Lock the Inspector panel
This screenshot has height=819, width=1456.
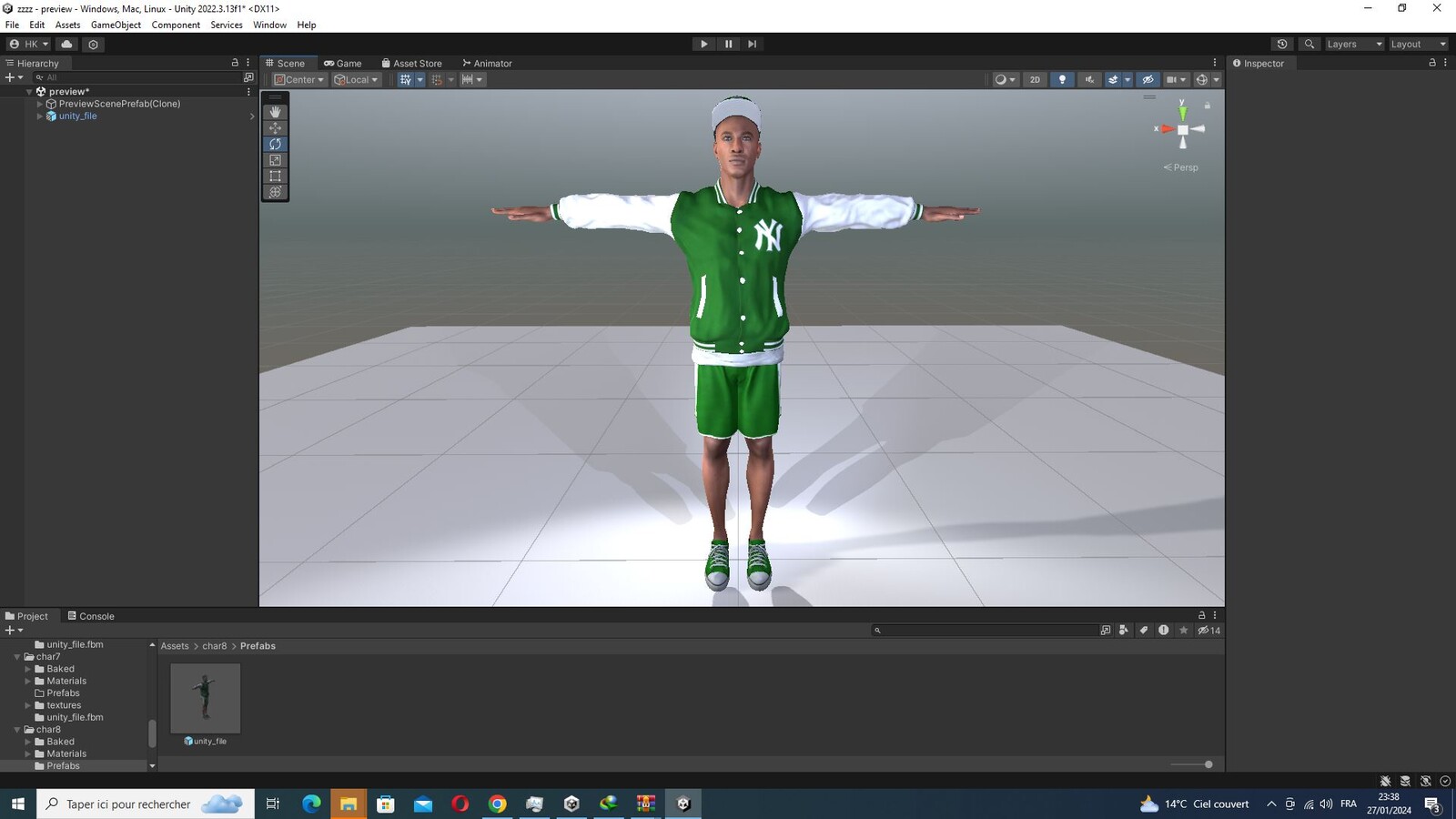click(1431, 63)
